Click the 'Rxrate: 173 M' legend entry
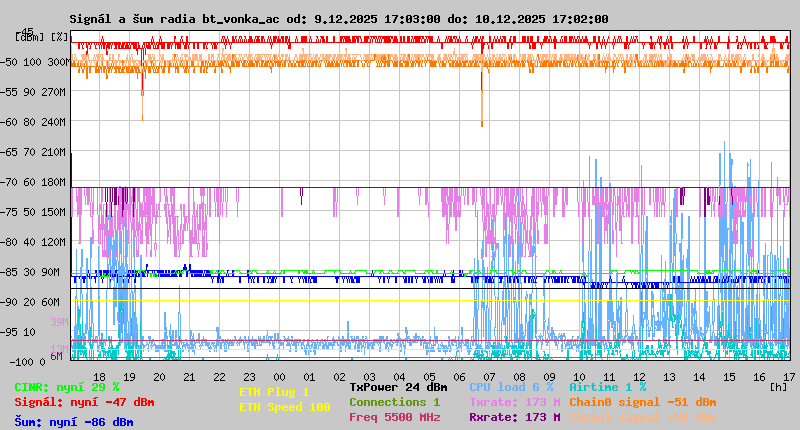This screenshot has width=800, height=430. 515,417
